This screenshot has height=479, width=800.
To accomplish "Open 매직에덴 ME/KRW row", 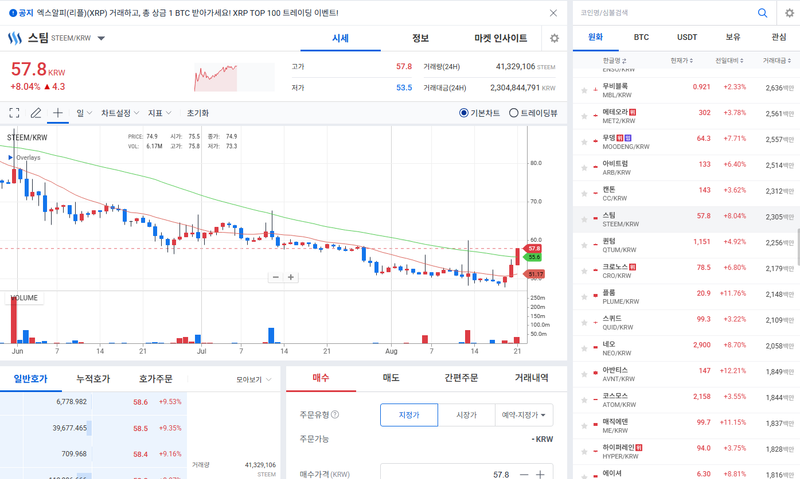I will [x=686, y=426].
